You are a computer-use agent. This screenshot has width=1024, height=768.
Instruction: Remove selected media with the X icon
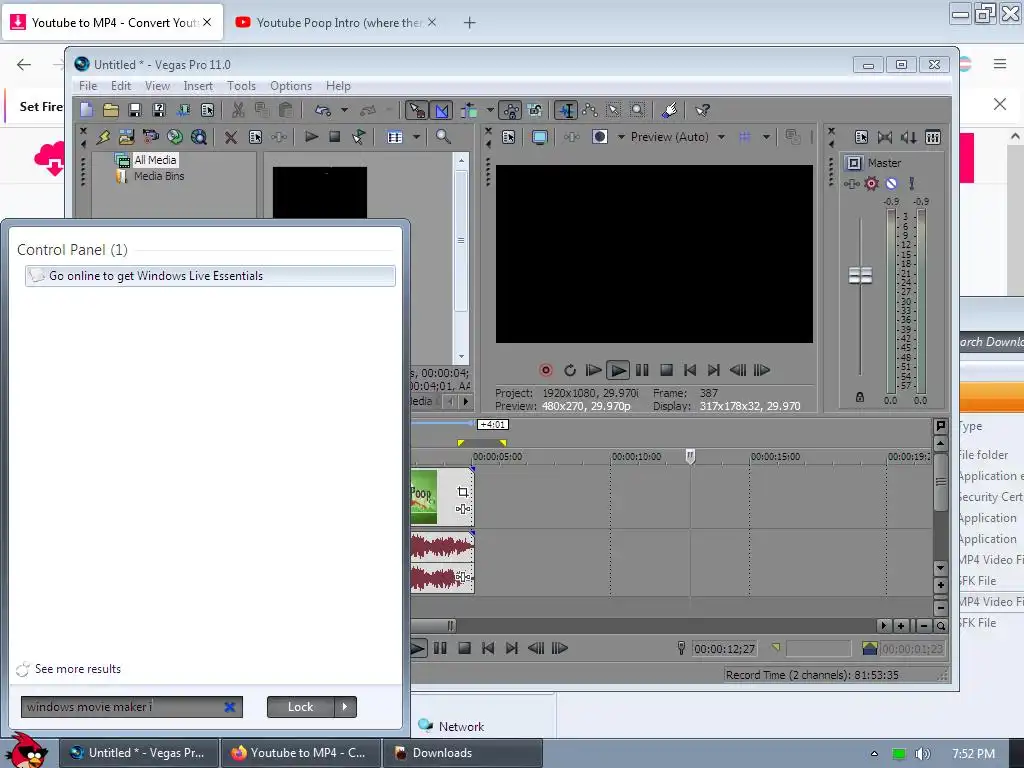coord(231,137)
